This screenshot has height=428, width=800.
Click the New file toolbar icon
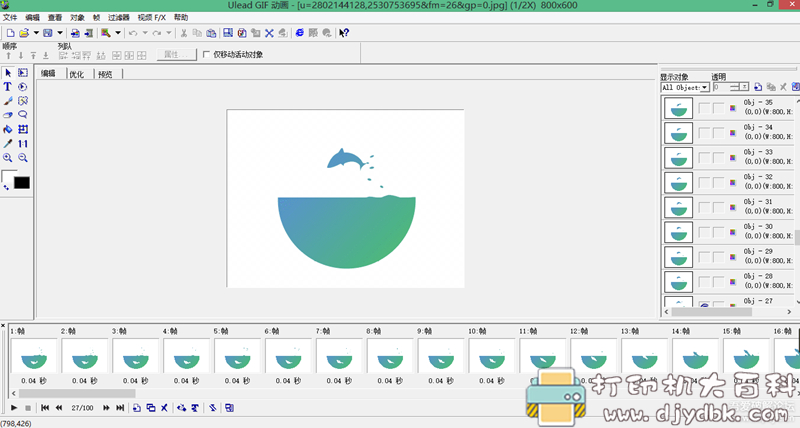tap(10, 33)
